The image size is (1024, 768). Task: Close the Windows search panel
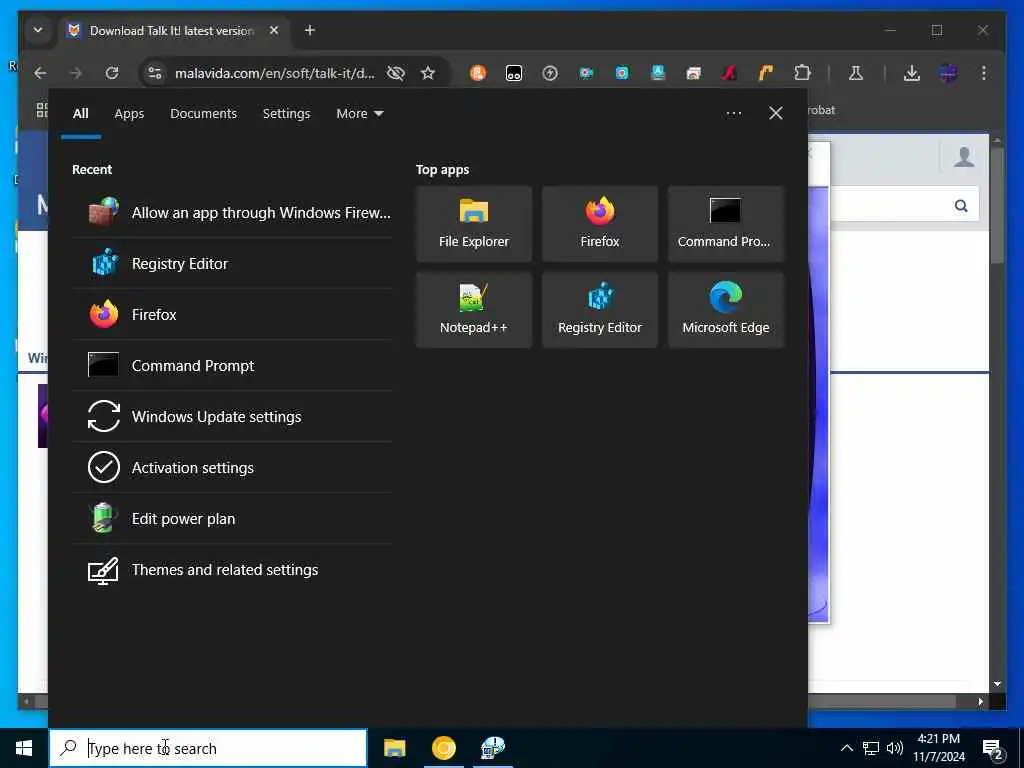pos(776,114)
